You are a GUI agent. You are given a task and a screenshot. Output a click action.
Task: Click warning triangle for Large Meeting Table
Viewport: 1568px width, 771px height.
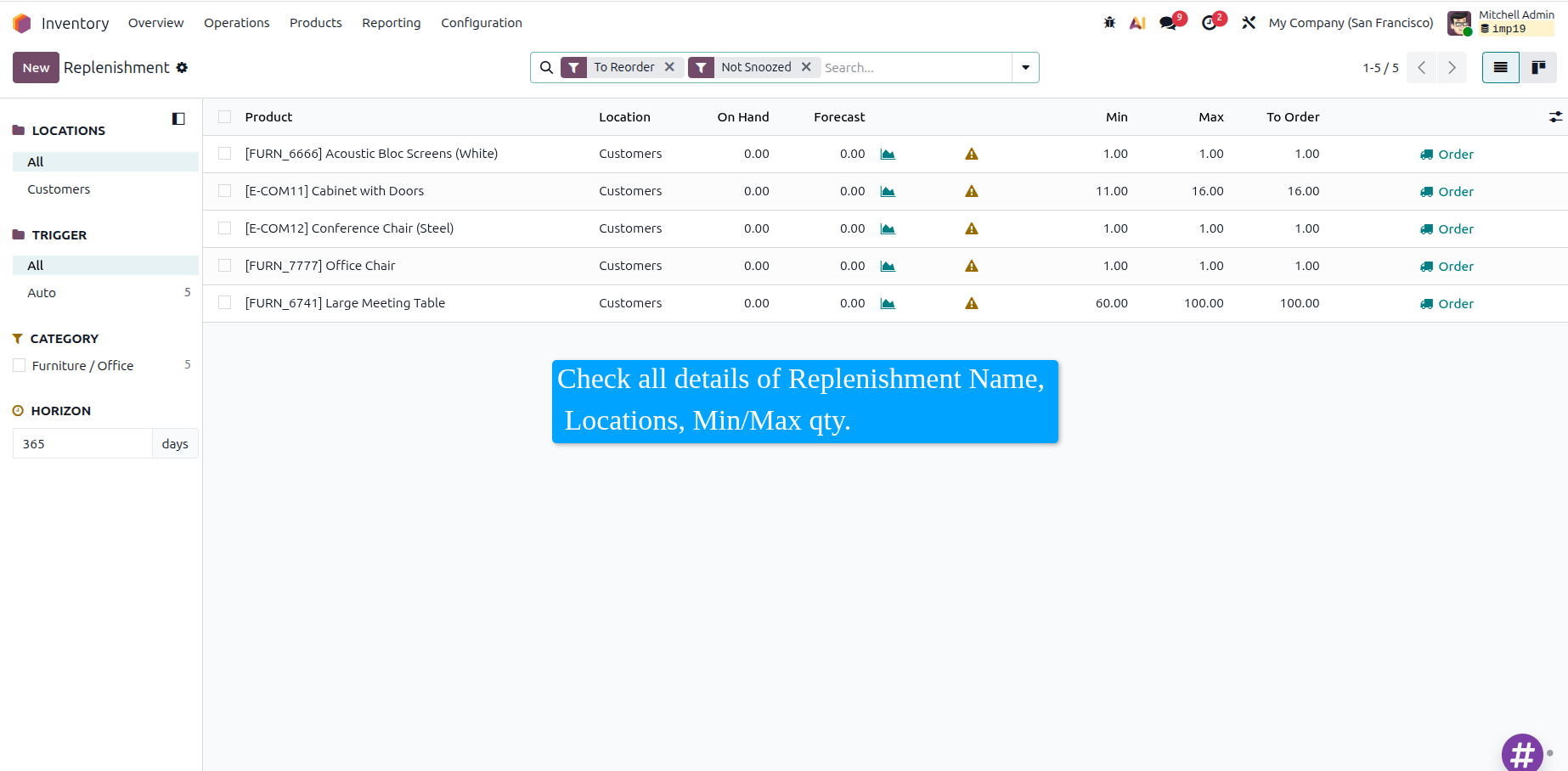972,303
